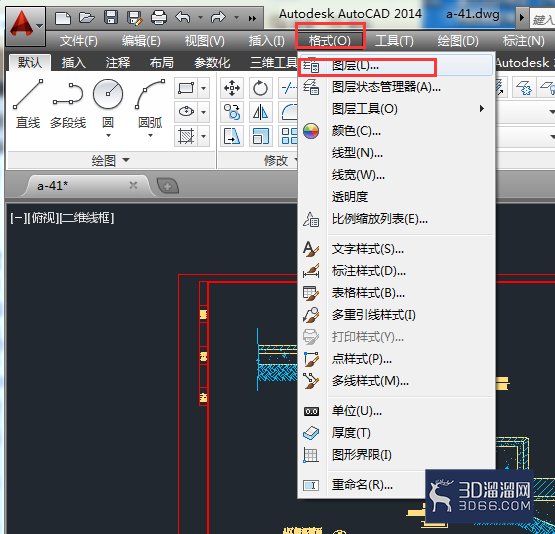Screen dimensions: 555x534
Task: Open the 编辑(E) menu
Action: click(141, 41)
